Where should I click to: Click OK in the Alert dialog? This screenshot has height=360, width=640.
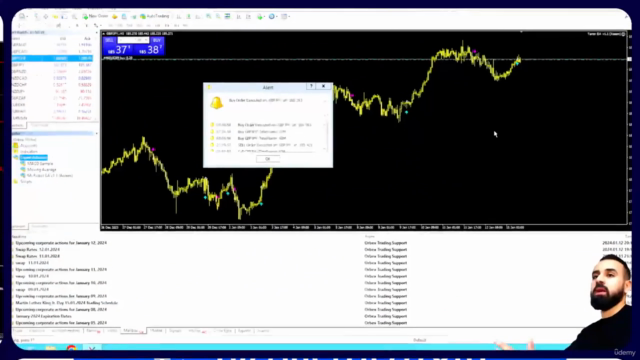268,159
